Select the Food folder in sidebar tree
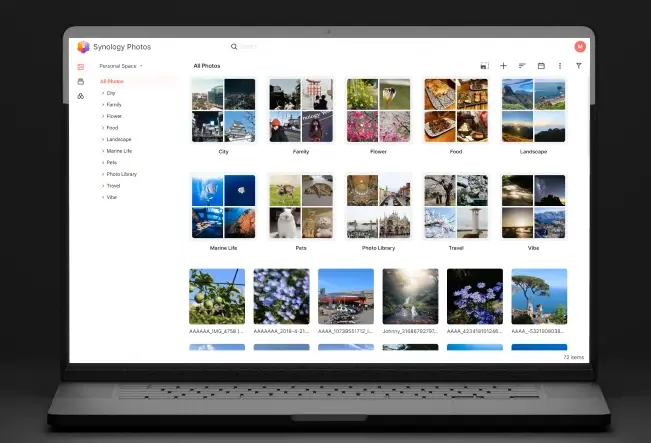The image size is (651, 443). pyautogui.click(x=112, y=128)
